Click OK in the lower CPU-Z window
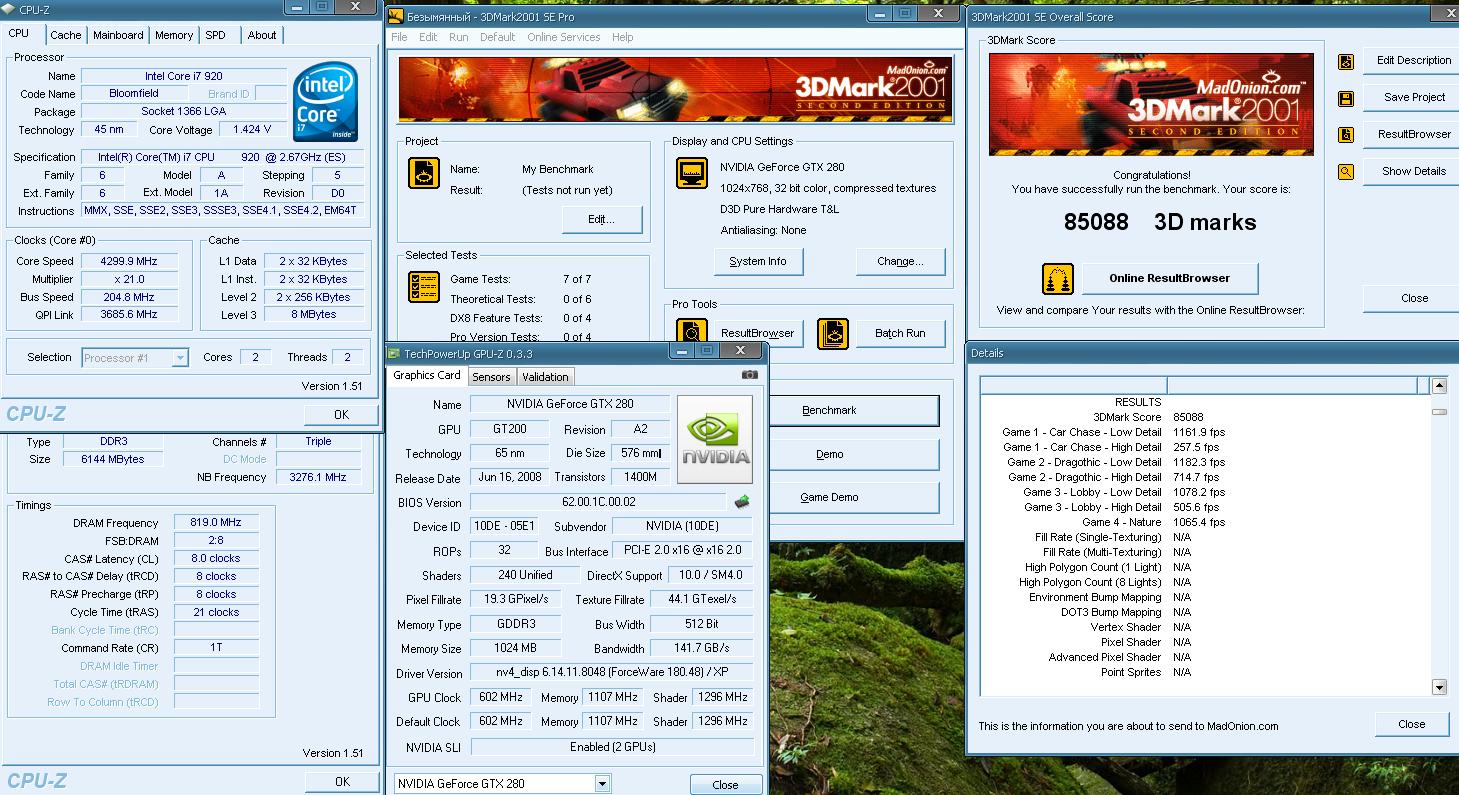 coord(341,782)
